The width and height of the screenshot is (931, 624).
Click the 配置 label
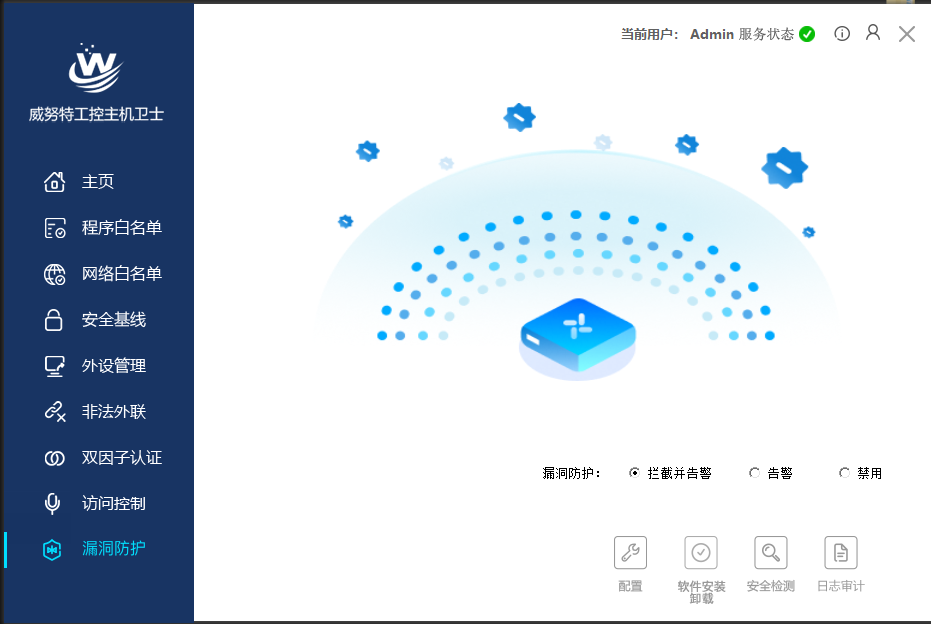click(630, 587)
